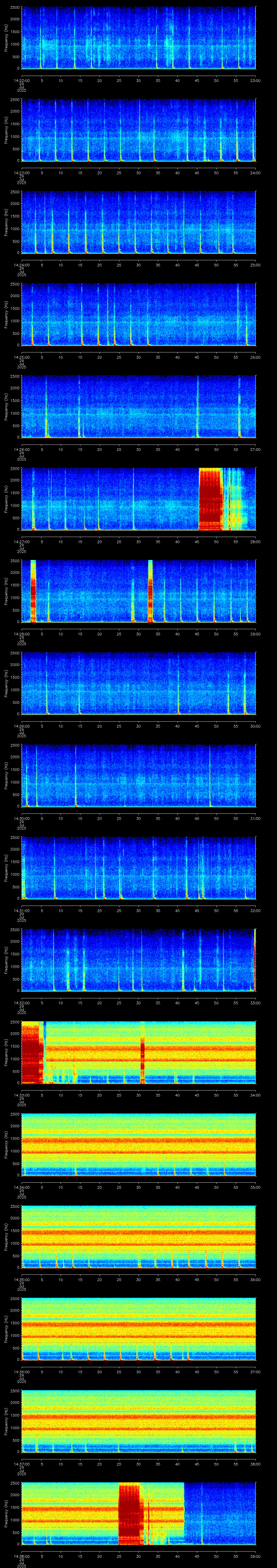This screenshot has height=1568, width=277.
Task: Click the 14:28:00 start time label
Action: (x=21, y=634)
